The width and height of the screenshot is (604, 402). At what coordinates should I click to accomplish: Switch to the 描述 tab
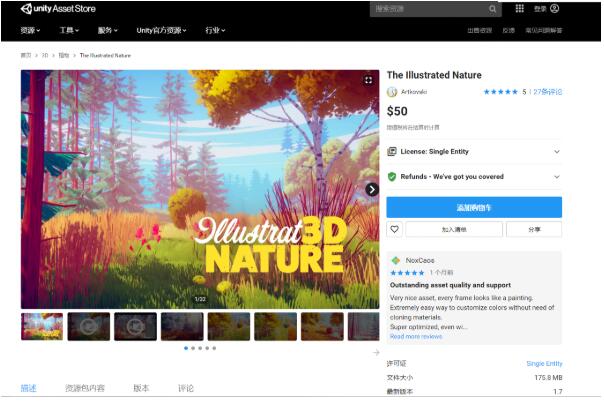click(28, 388)
